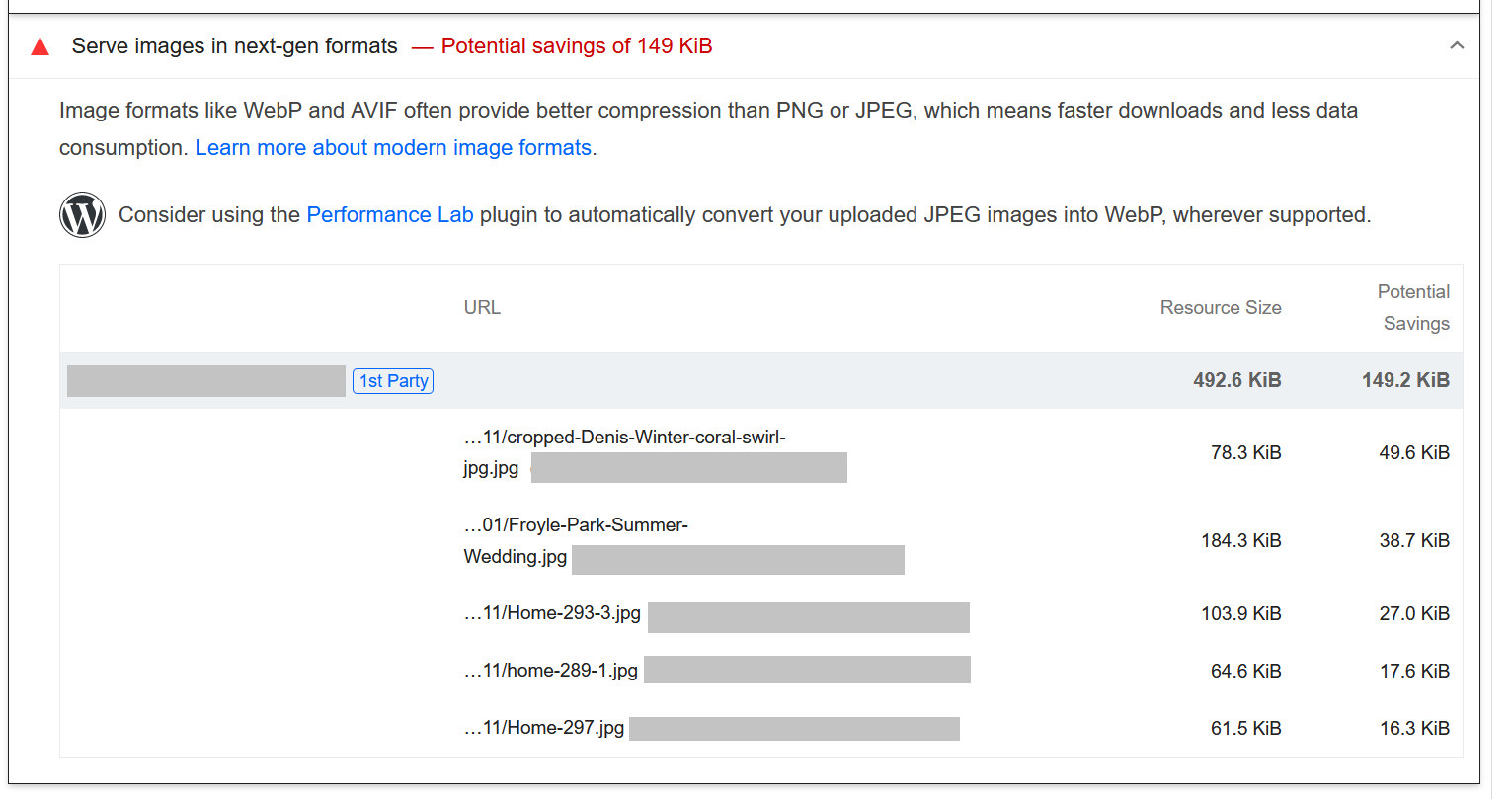Image resolution: width=1512 pixels, height=799 pixels.
Task: Select the 1st Party badge
Action: click(392, 380)
